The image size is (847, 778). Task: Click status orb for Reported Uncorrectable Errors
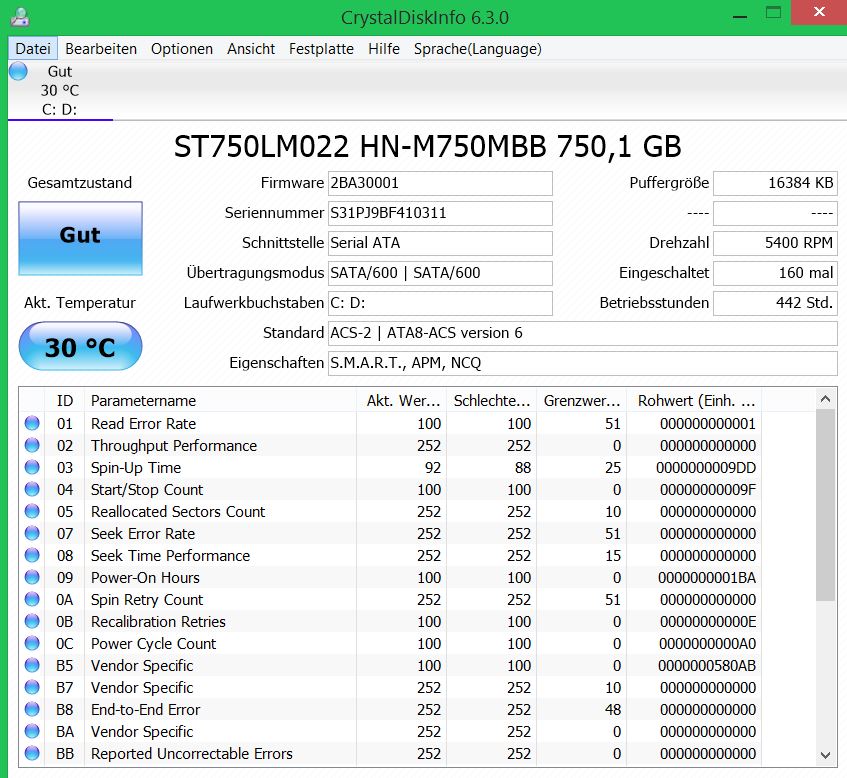32,753
